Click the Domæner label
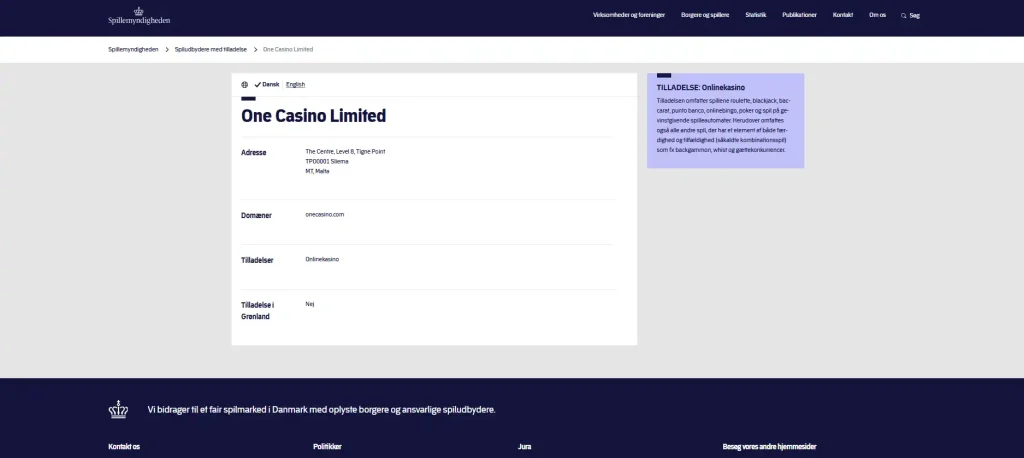 tap(256, 216)
